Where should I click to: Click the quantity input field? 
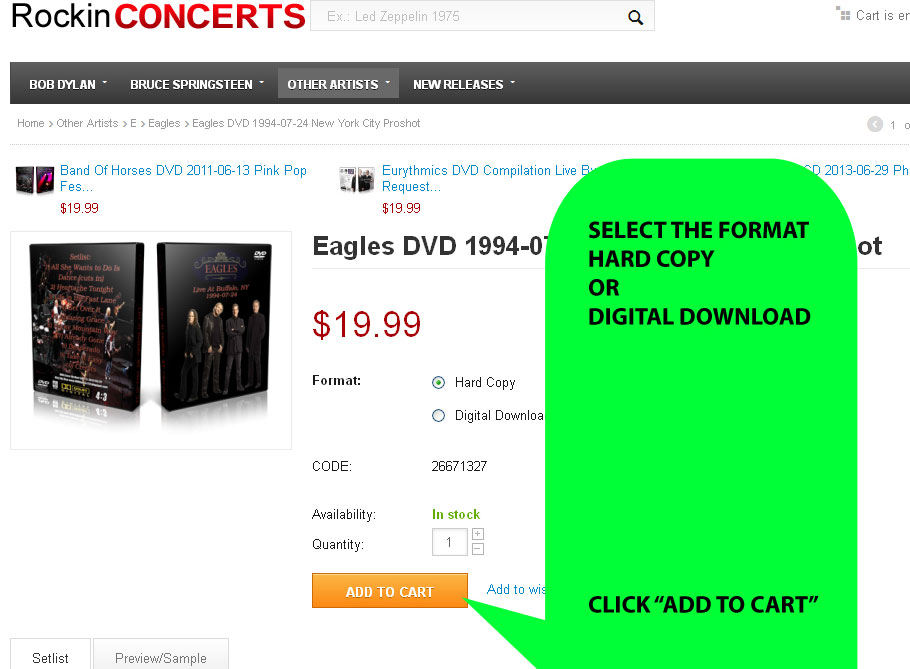[449, 542]
